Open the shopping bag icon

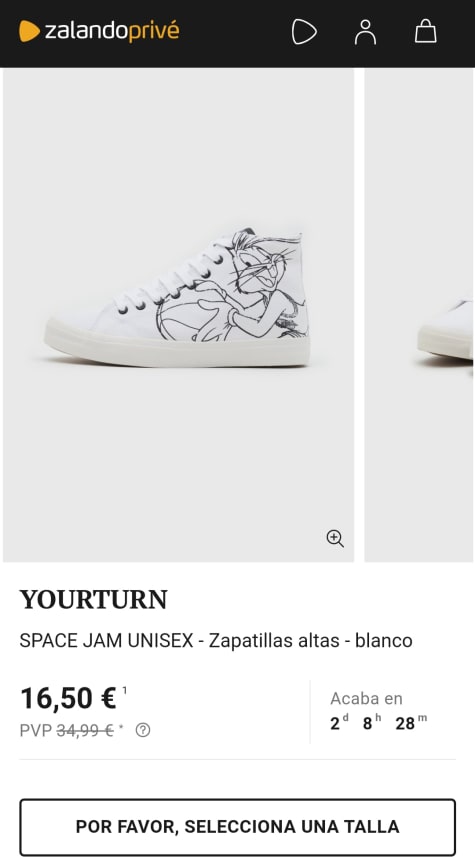(425, 31)
